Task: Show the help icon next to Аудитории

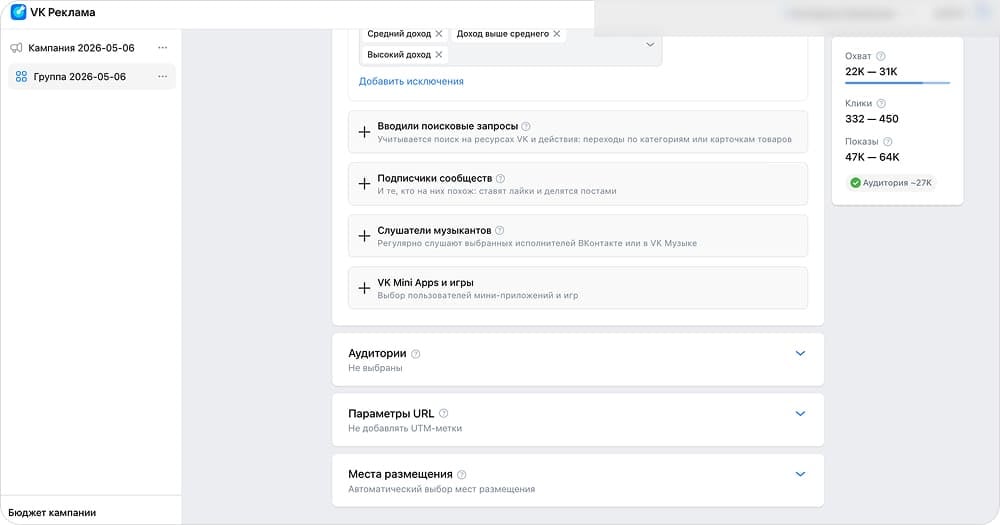Action: click(416, 354)
